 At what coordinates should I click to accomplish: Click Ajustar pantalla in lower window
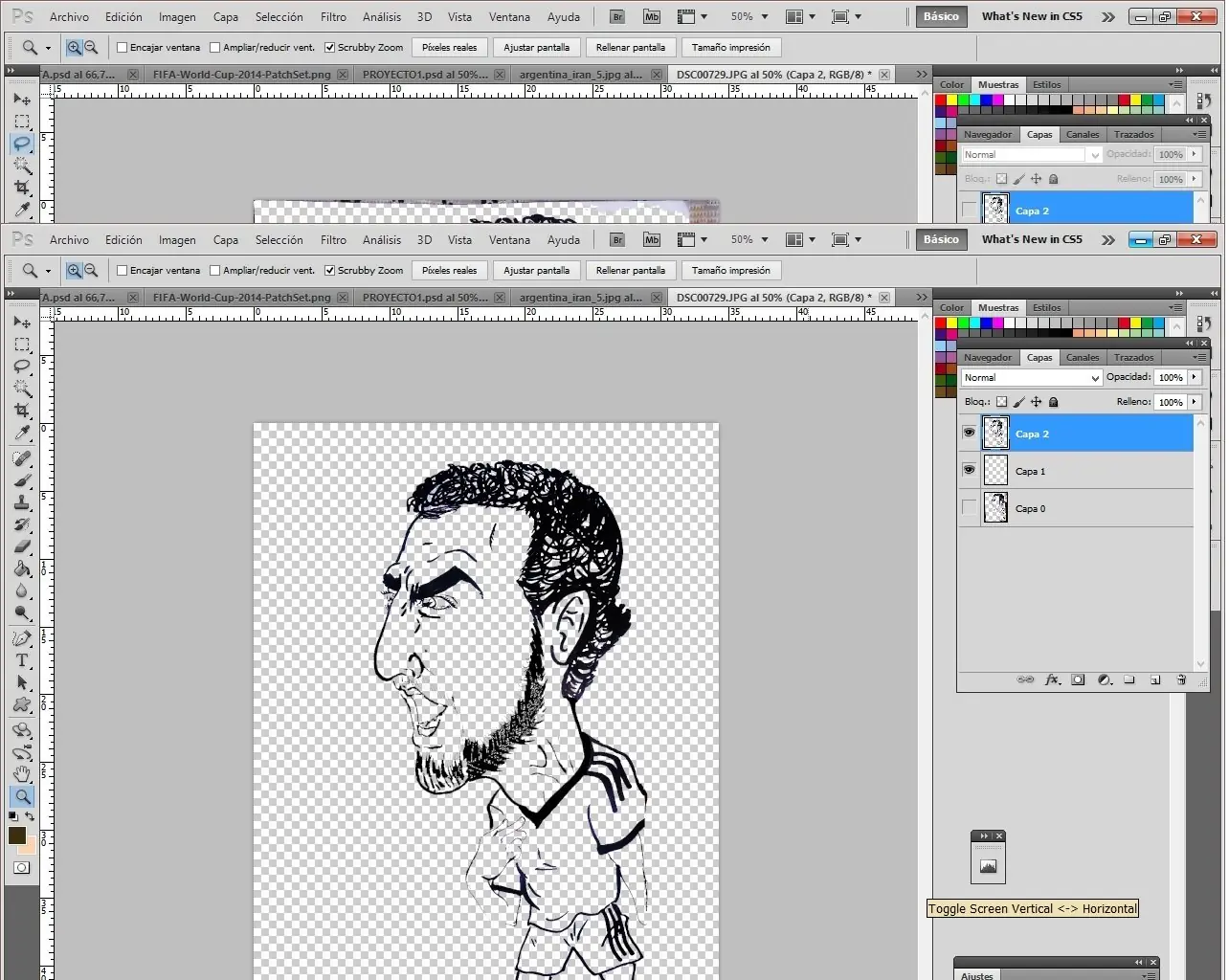(537, 271)
